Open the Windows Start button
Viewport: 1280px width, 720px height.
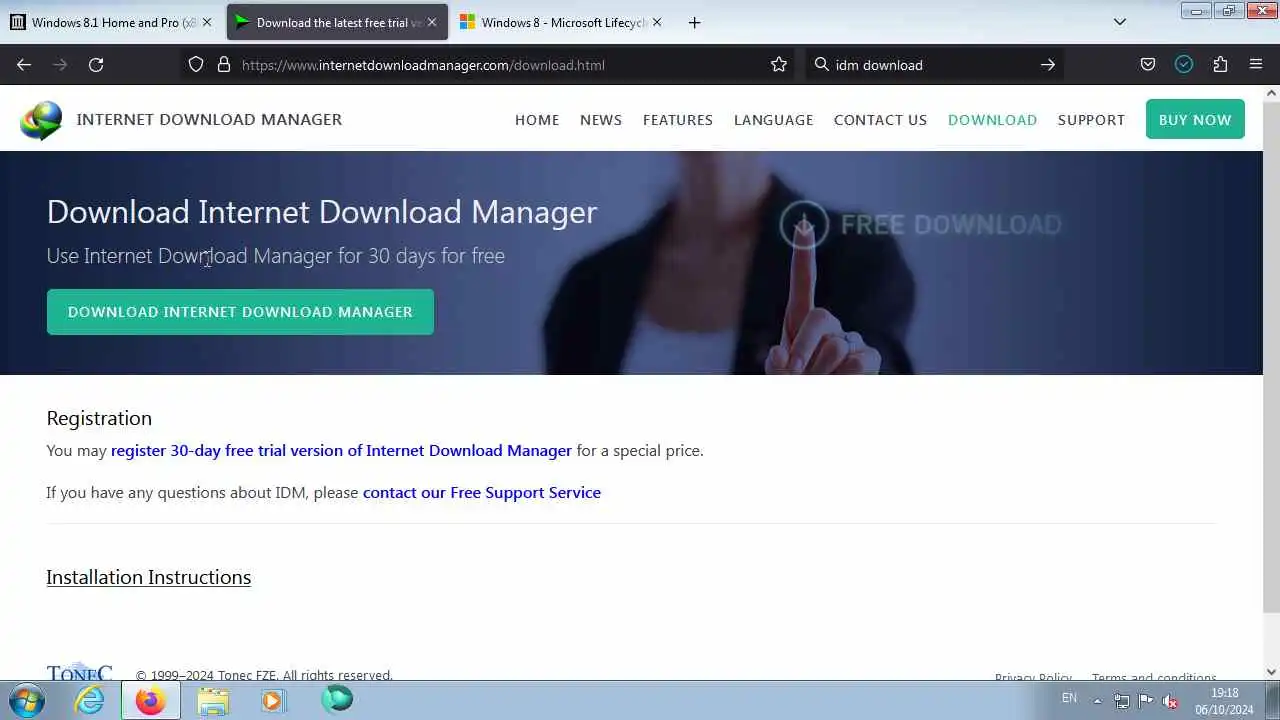[25, 700]
